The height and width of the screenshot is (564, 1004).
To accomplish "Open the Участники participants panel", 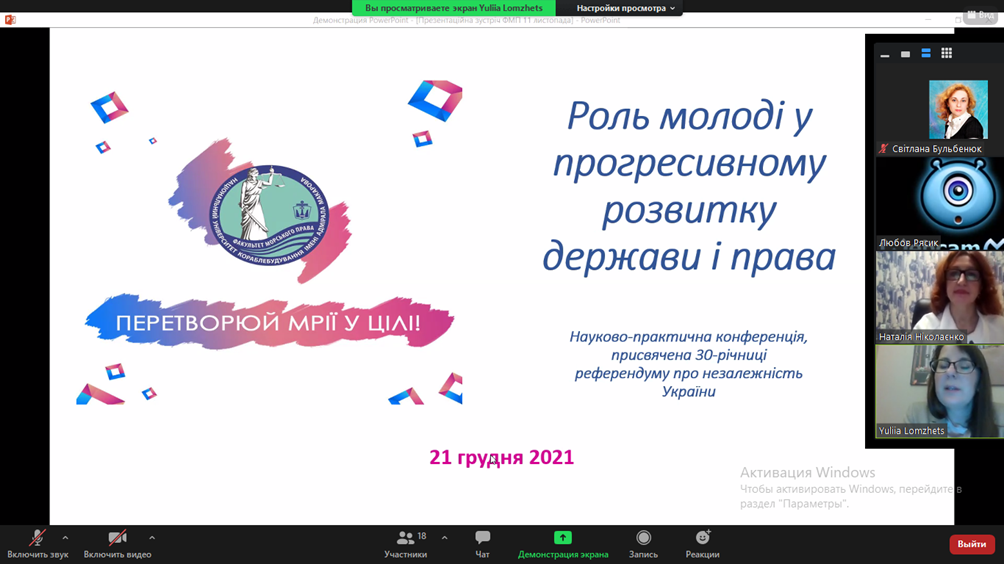I will [405, 544].
